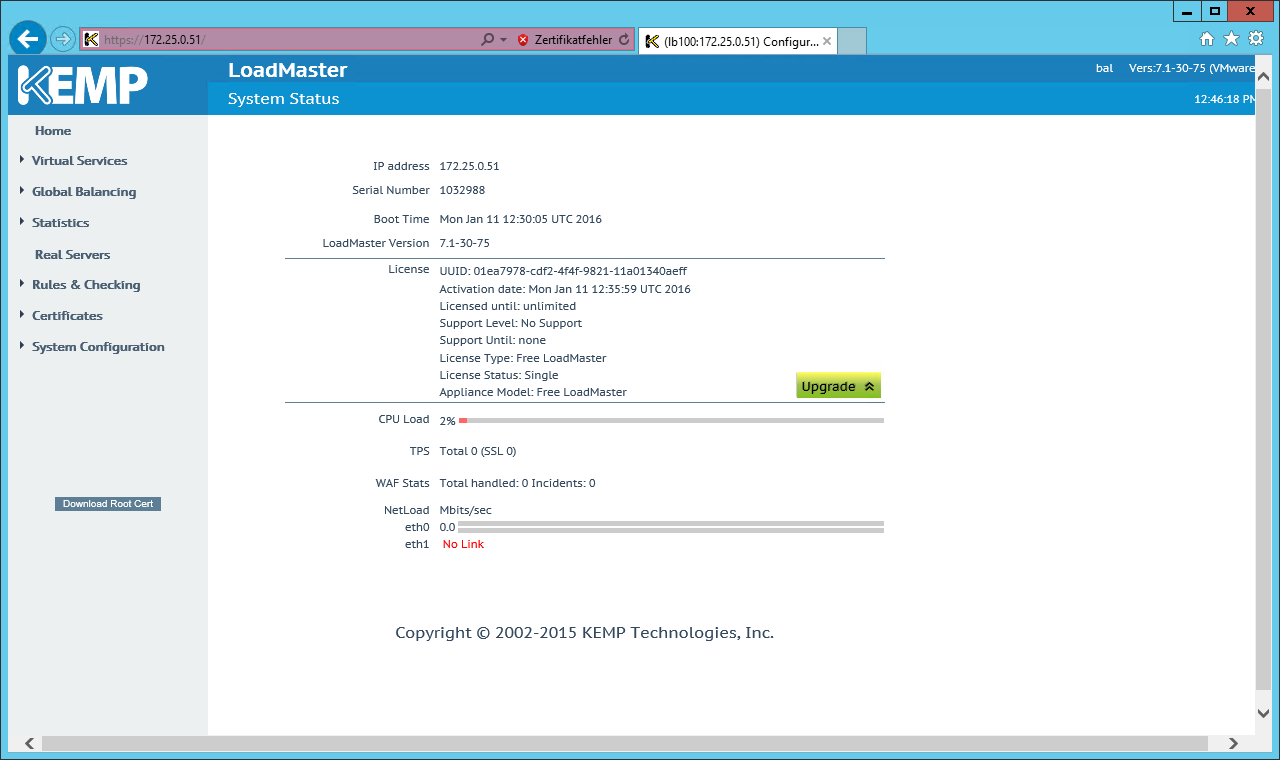Click the License Status: Single line
This screenshot has width=1280, height=760.
tap(499, 375)
